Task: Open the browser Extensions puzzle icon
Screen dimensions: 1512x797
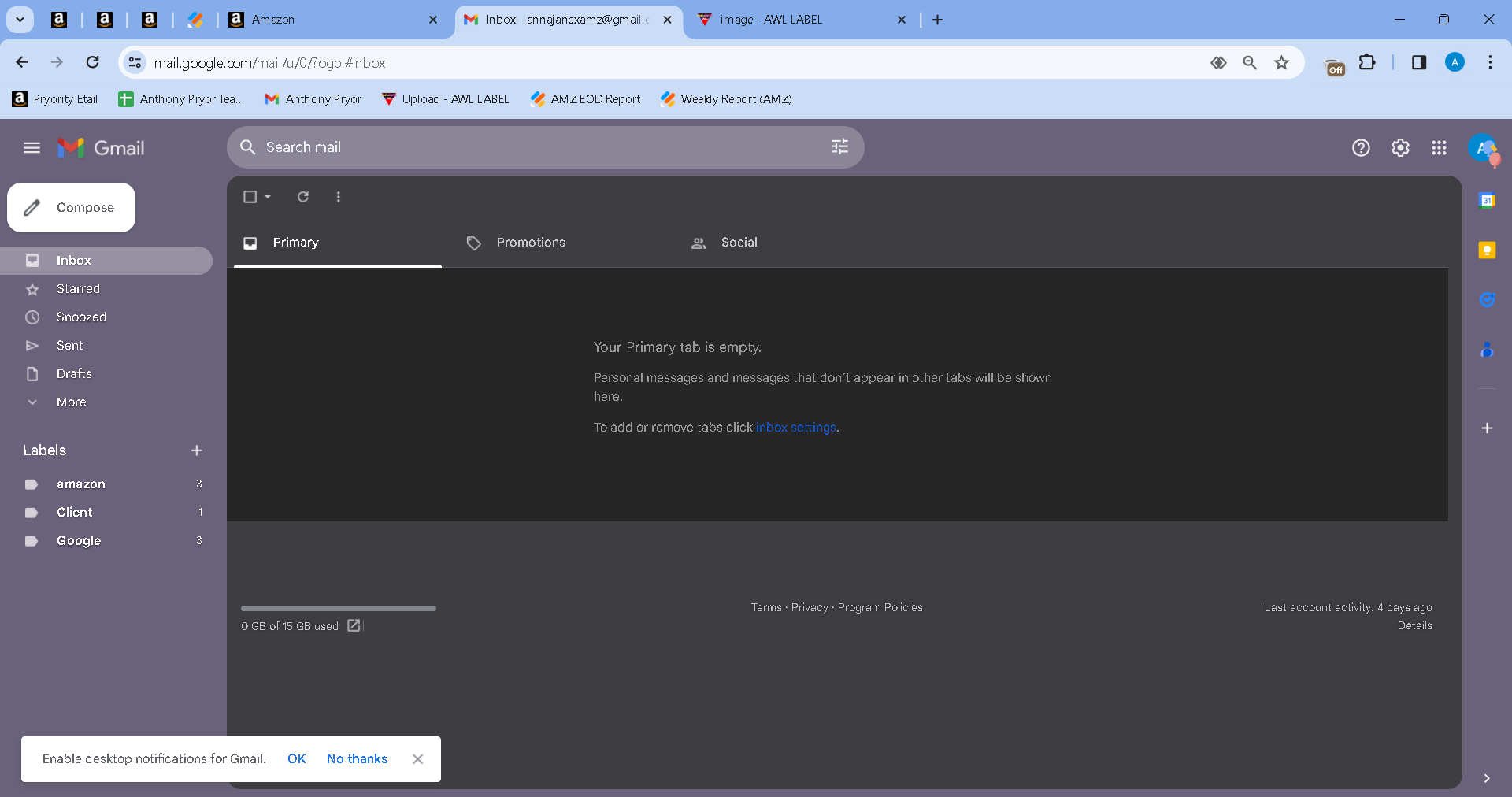Action: click(1368, 62)
